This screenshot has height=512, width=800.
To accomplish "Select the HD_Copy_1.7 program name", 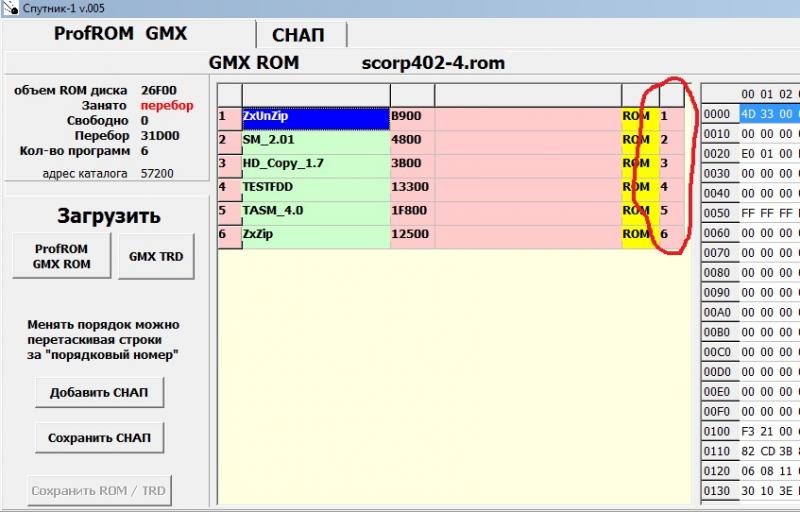I will click(314, 164).
